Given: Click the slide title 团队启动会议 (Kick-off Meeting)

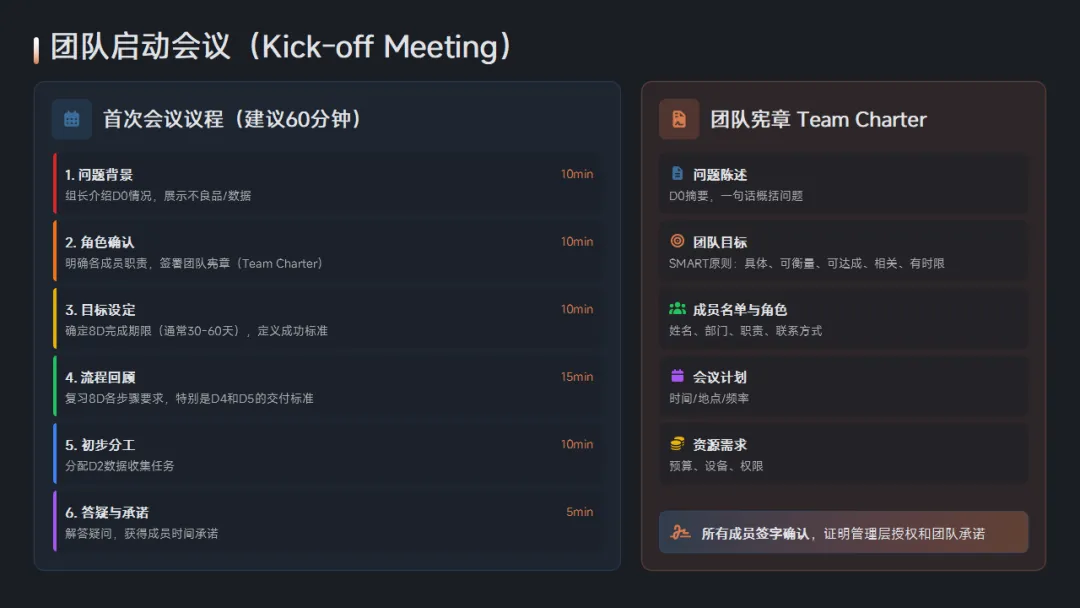Looking at the screenshot, I should click(x=281, y=47).
